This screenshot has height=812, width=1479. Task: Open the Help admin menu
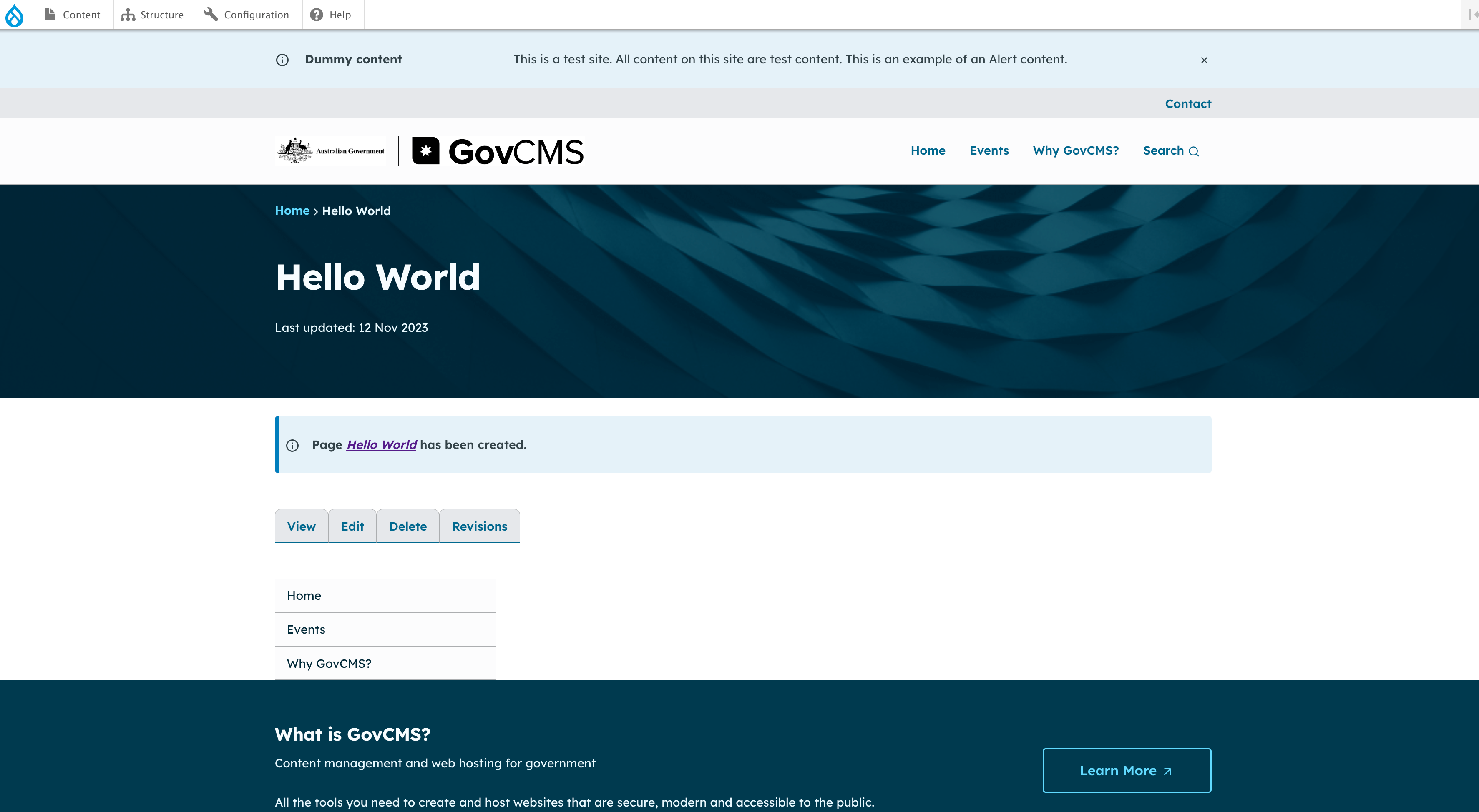(x=331, y=15)
